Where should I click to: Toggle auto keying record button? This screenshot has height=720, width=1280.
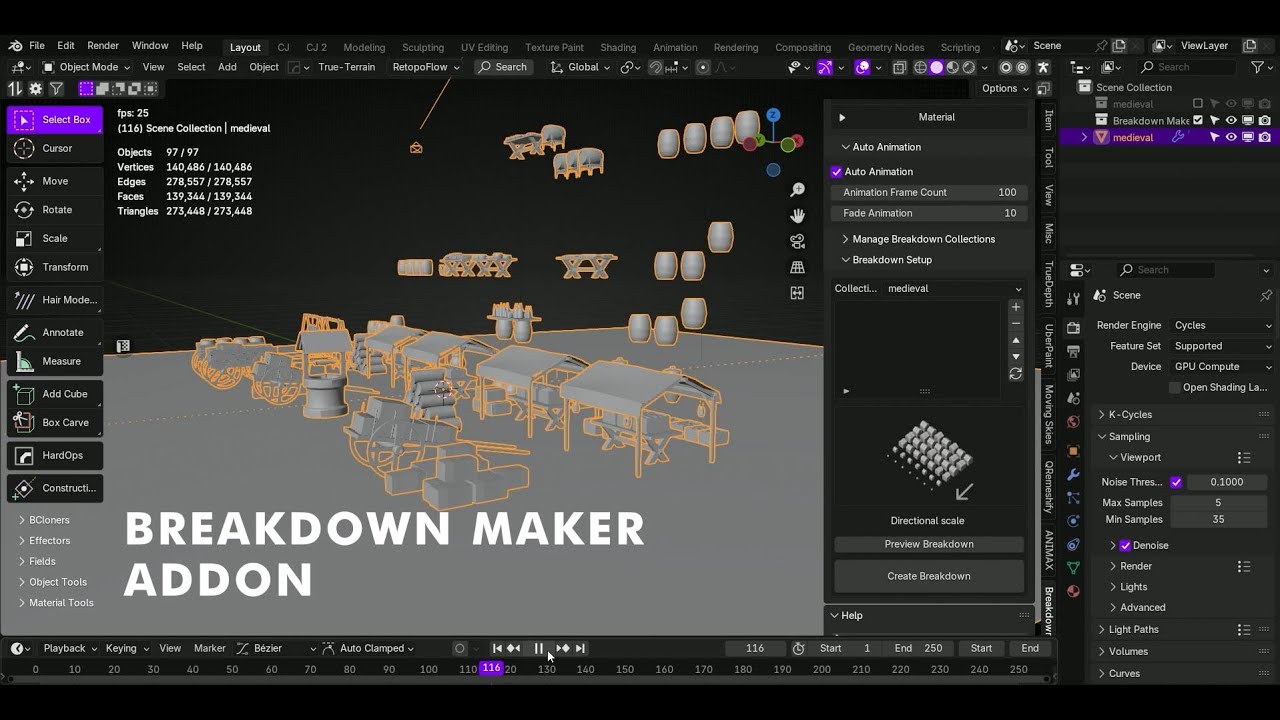tap(460, 648)
